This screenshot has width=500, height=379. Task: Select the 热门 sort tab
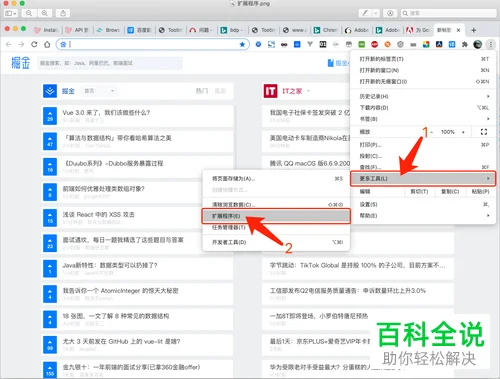pos(202,91)
